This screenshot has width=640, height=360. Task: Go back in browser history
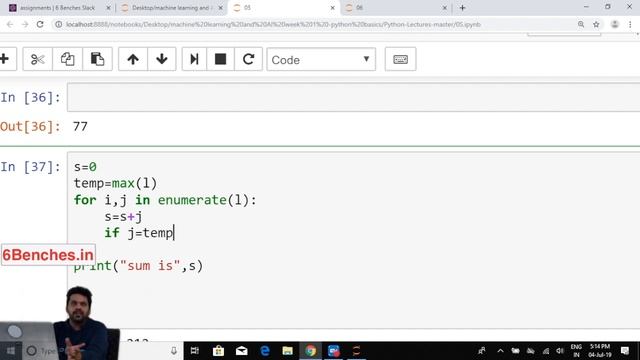pyautogui.click(x=10, y=24)
